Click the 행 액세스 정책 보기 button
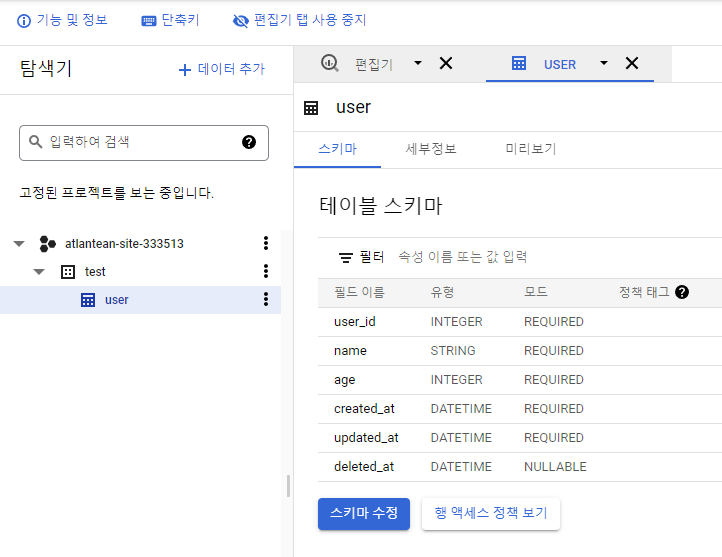The height and width of the screenshot is (557, 722). 491,513
